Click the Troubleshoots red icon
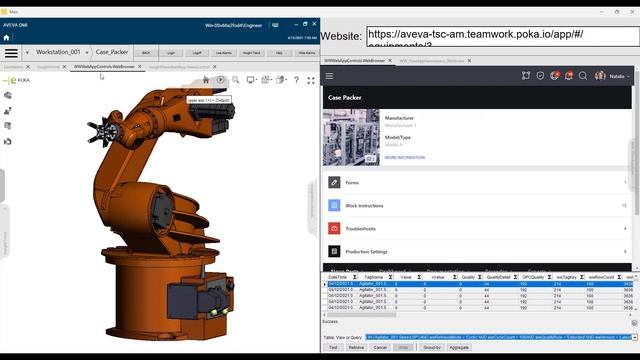Screen dimensions: 640x360 pyautogui.click(x=334, y=229)
